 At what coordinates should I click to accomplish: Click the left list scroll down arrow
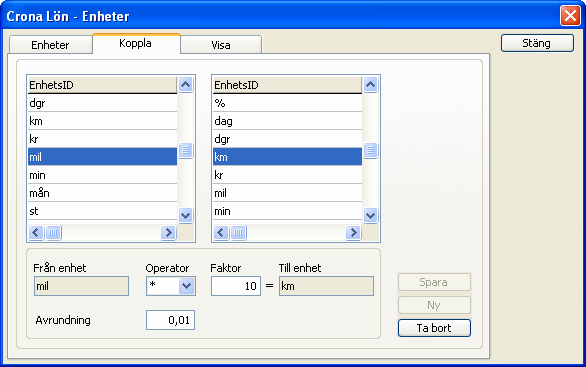click(x=185, y=215)
